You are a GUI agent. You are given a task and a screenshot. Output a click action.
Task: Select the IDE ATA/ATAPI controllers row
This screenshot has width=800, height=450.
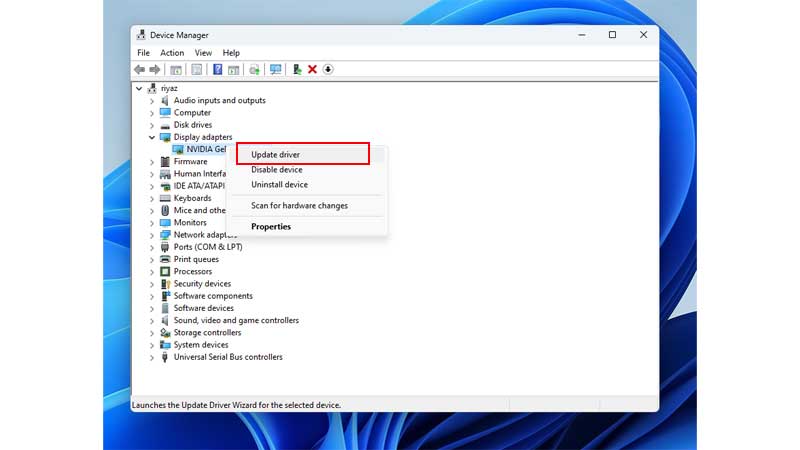click(x=199, y=186)
